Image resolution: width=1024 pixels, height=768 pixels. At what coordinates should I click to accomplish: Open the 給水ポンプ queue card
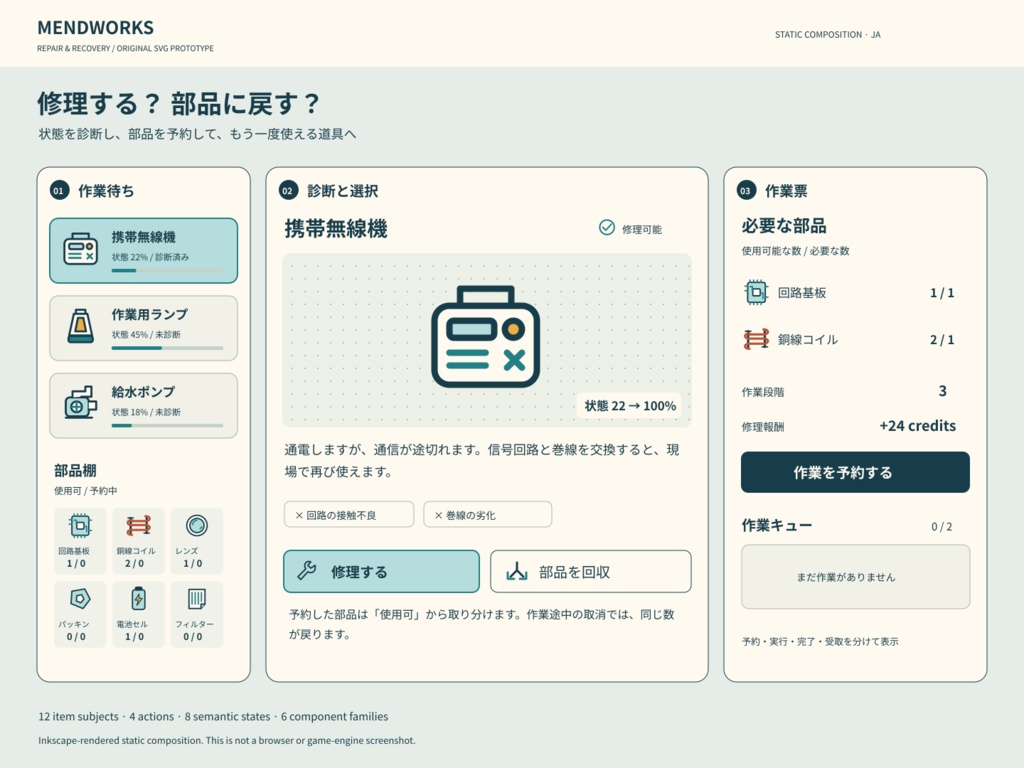click(x=144, y=406)
